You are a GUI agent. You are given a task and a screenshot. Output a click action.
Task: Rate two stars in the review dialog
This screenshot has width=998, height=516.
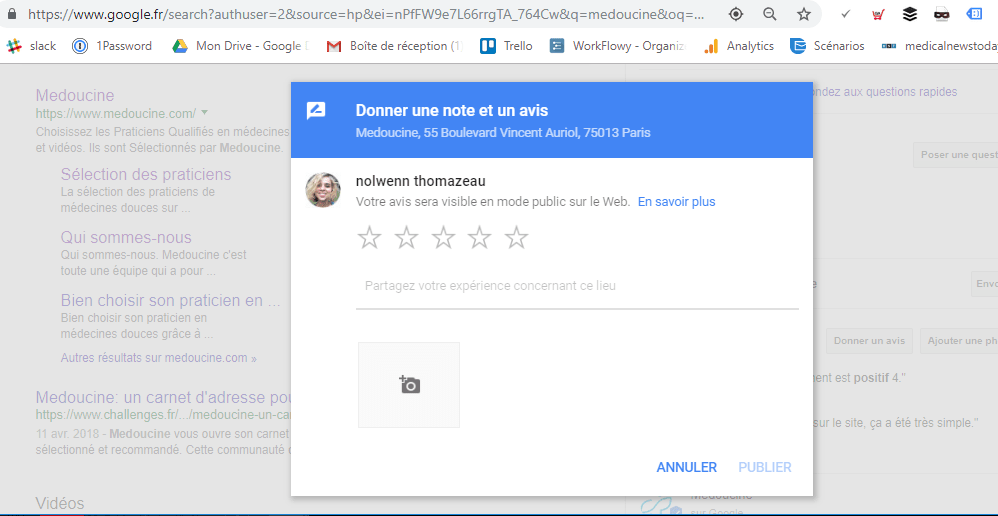406,238
